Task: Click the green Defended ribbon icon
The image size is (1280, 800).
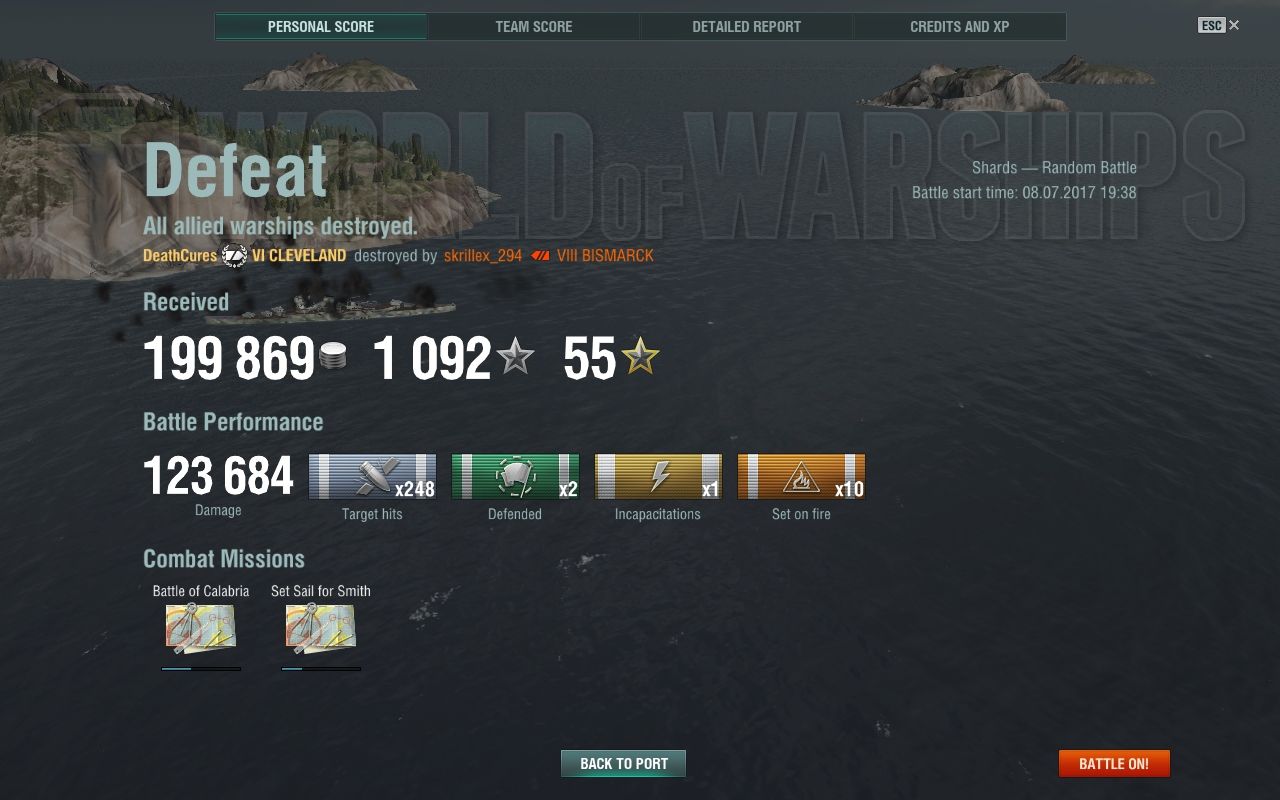Action: [515, 476]
